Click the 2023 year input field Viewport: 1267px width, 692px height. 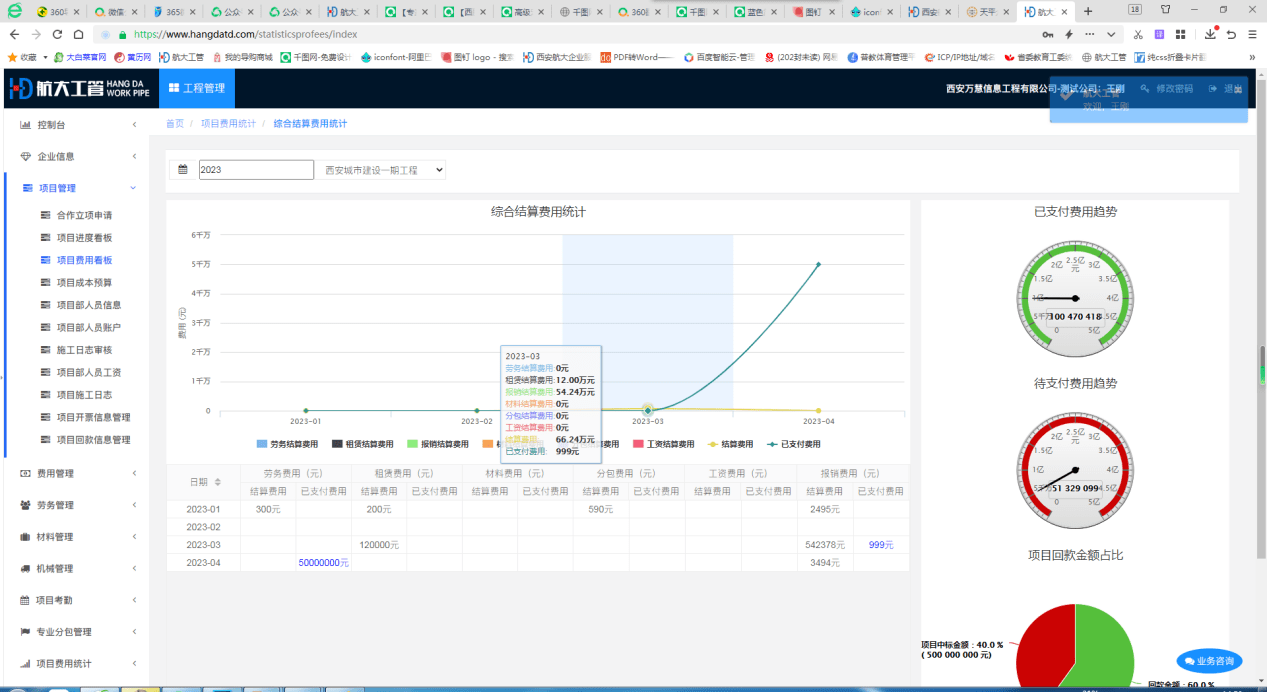pos(256,170)
